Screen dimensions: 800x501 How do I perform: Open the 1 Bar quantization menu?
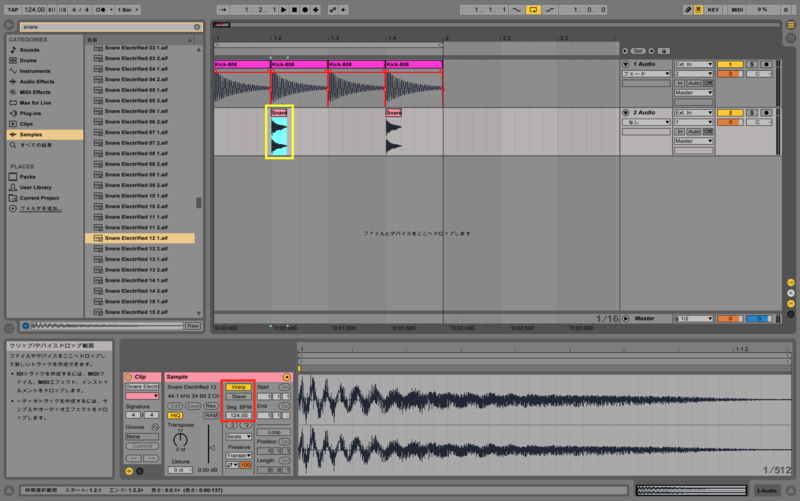(128, 10)
